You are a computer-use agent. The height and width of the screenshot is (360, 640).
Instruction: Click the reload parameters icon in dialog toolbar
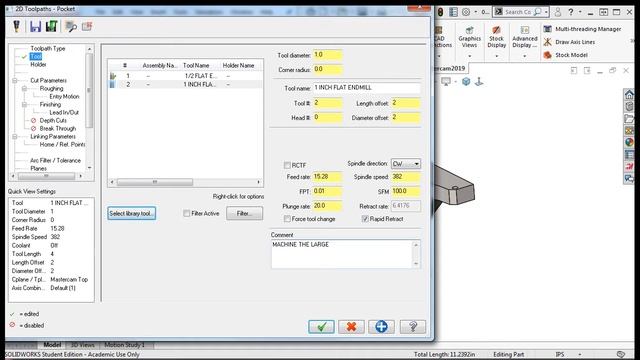point(71,27)
